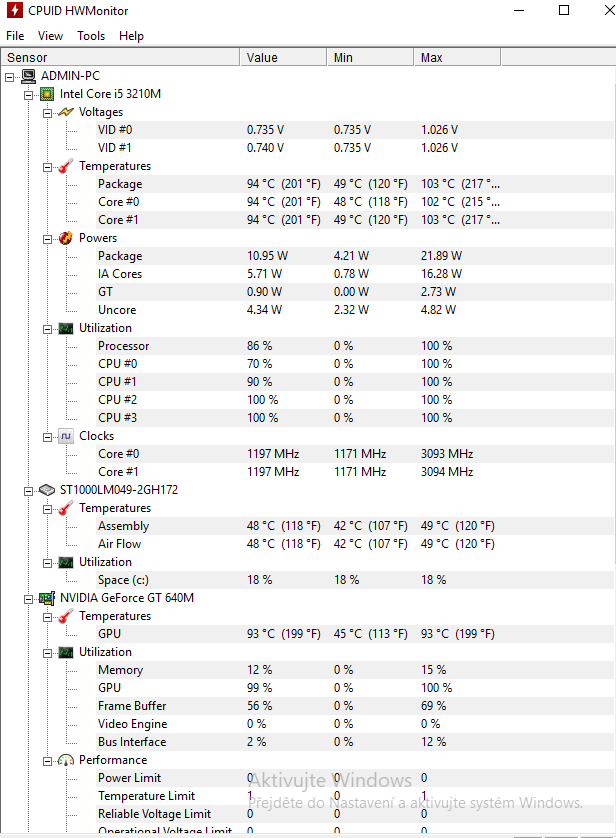Collapse the ADMIN-PC tree node
Image resolution: width=616 pixels, height=838 pixels.
(x=10, y=76)
